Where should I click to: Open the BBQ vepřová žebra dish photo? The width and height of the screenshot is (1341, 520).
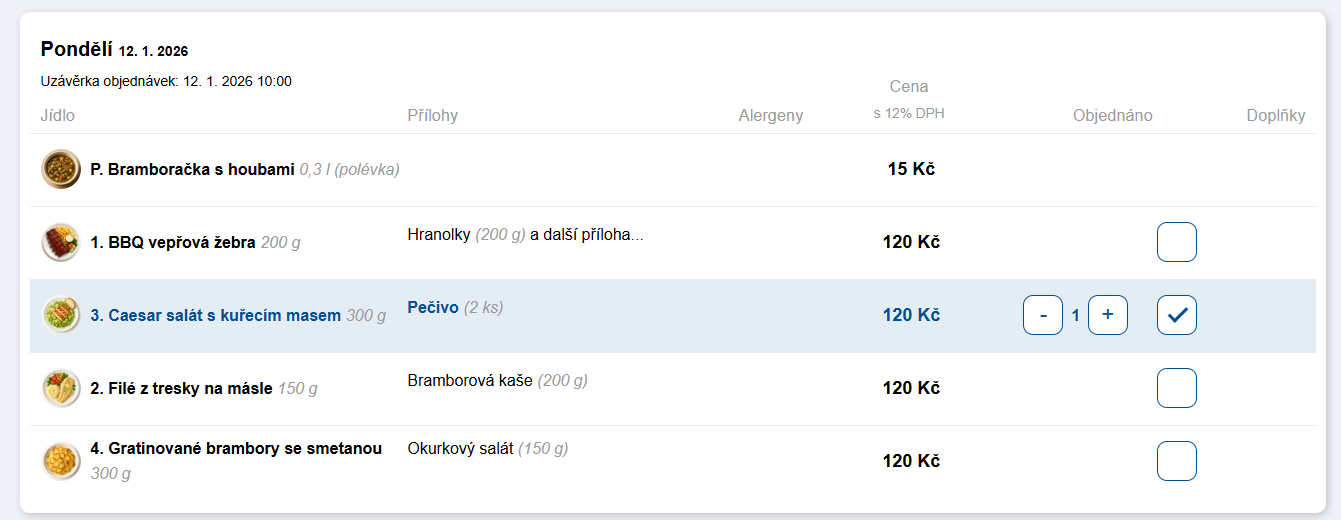[x=61, y=242]
